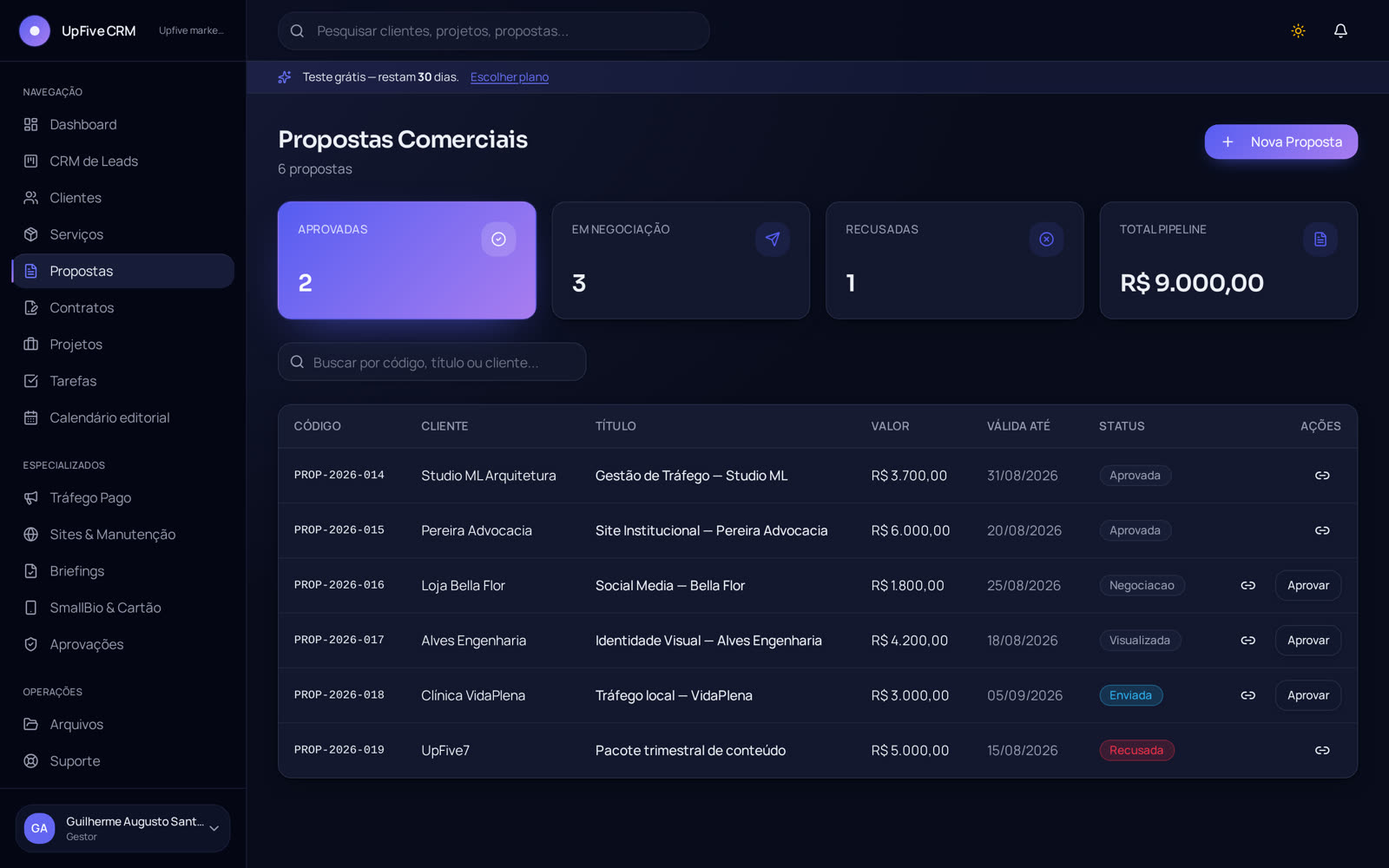Open Arquivos in sidebar
Viewport: 1389px width, 868px height.
coord(122,725)
